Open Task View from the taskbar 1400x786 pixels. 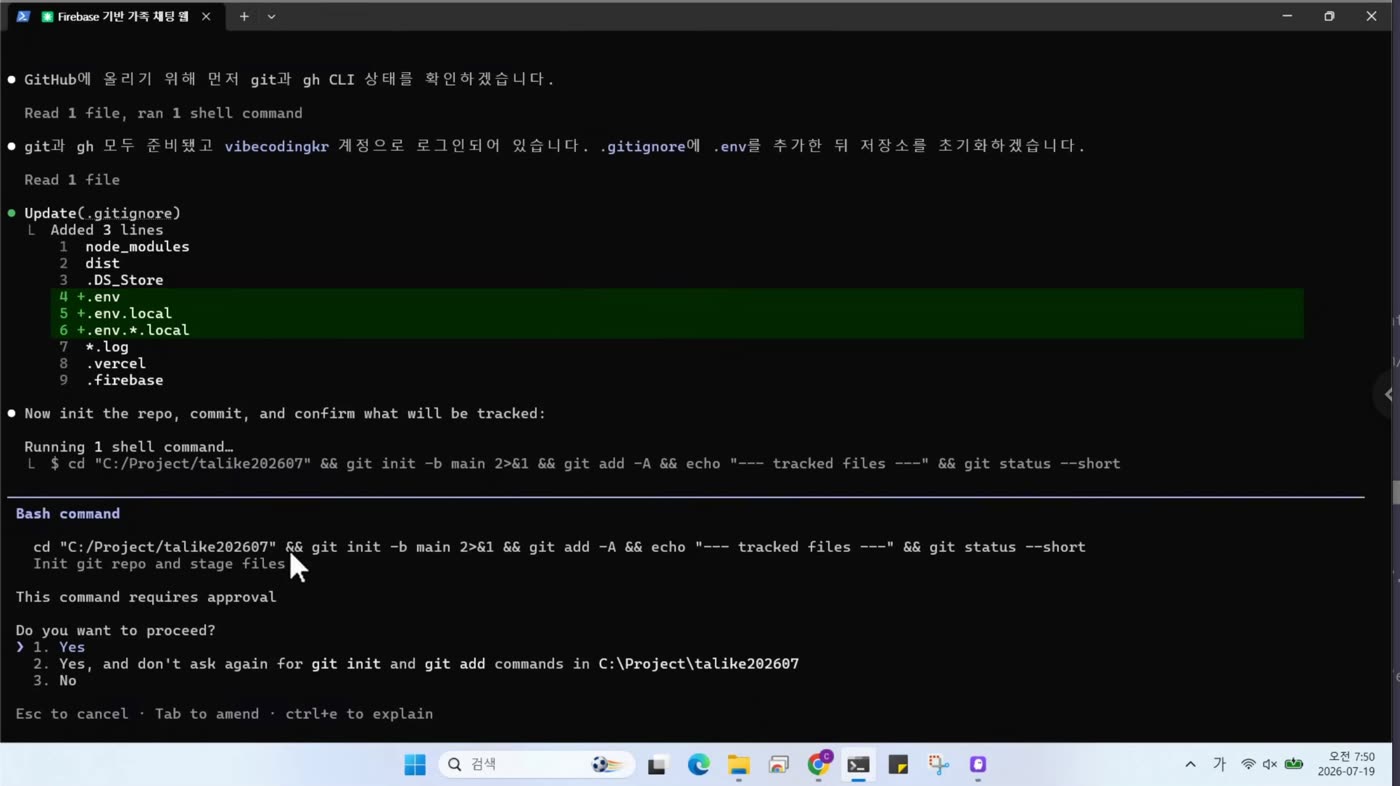pyautogui.click(x=657, y=765)
